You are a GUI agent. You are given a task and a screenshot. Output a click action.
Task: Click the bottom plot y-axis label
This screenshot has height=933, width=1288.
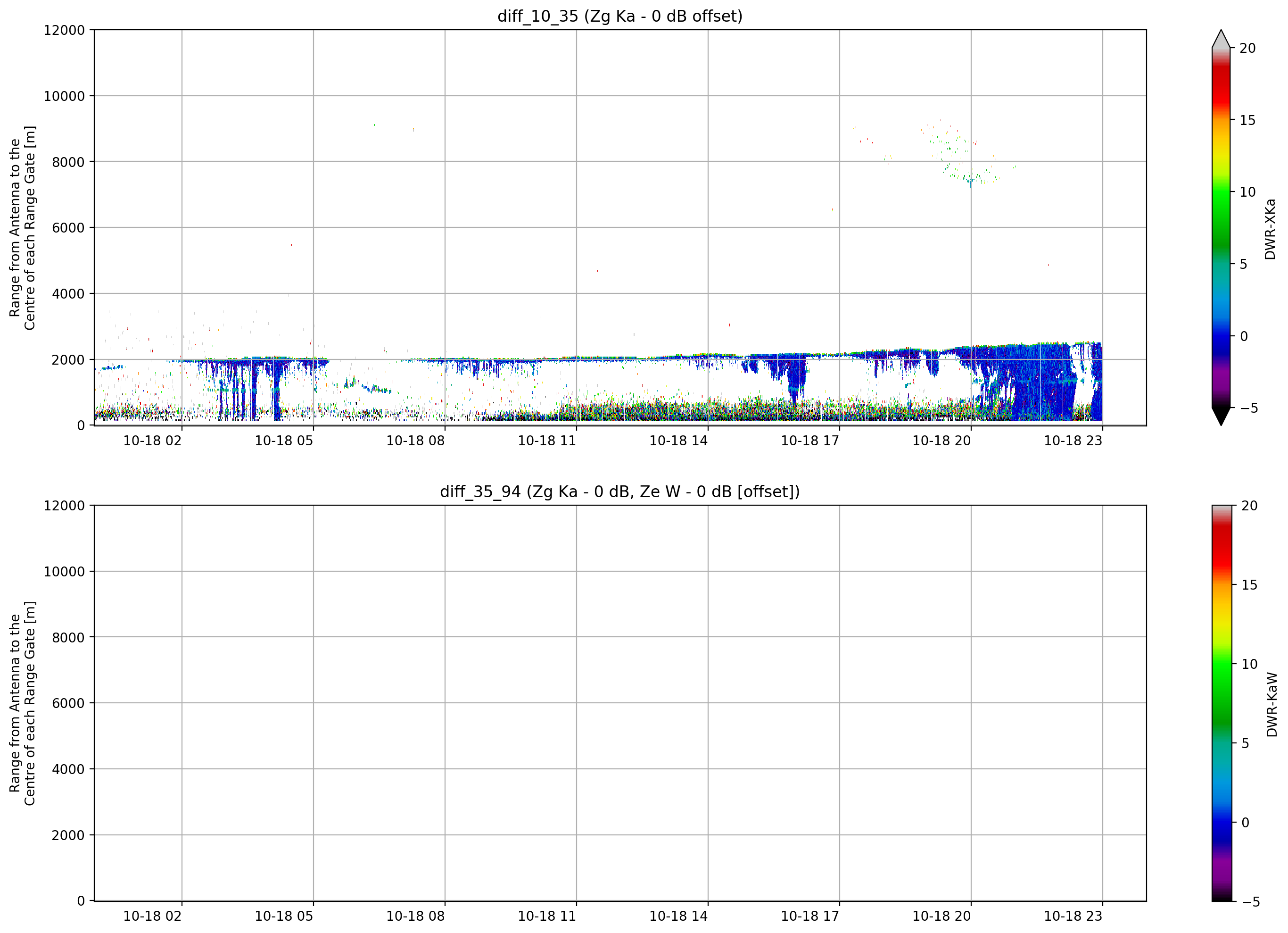coord(23,703)
